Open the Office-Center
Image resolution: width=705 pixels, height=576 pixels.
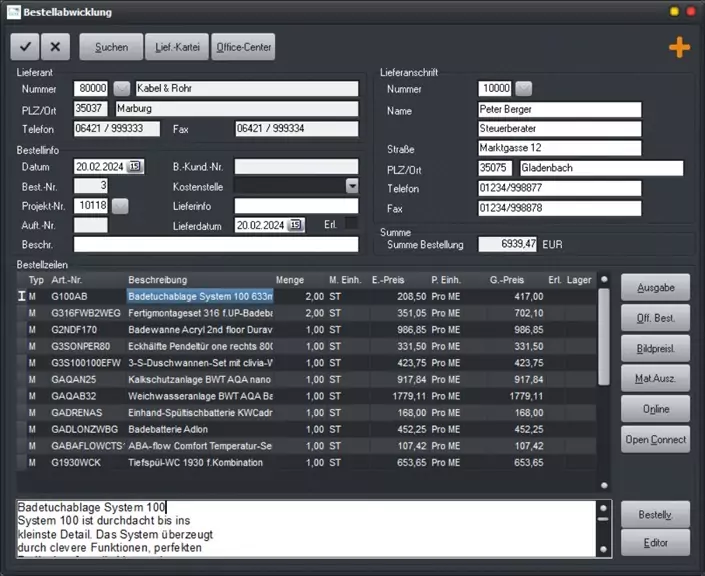click(243, 47)
